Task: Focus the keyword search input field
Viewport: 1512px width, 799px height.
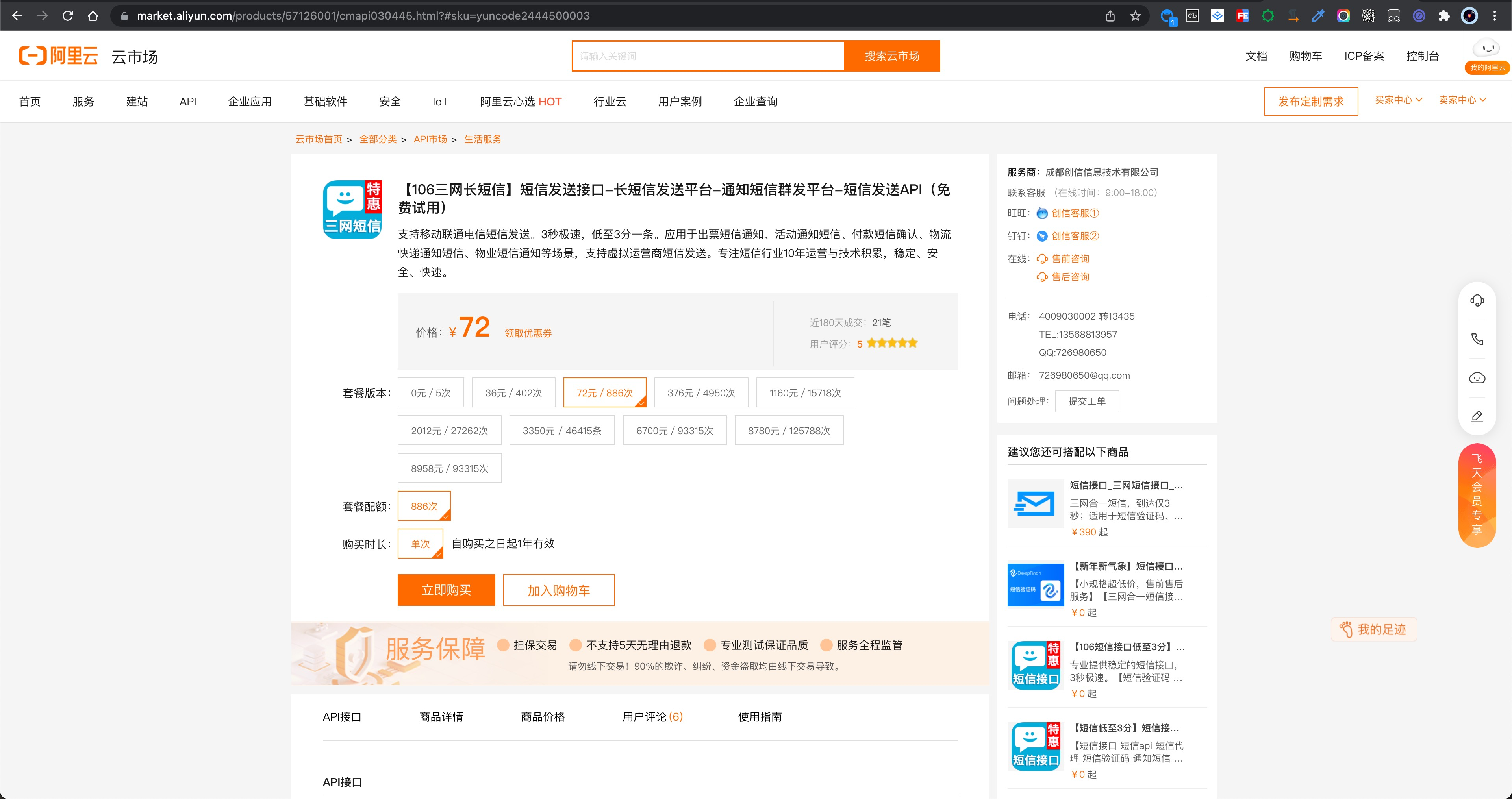Action: 708,56
